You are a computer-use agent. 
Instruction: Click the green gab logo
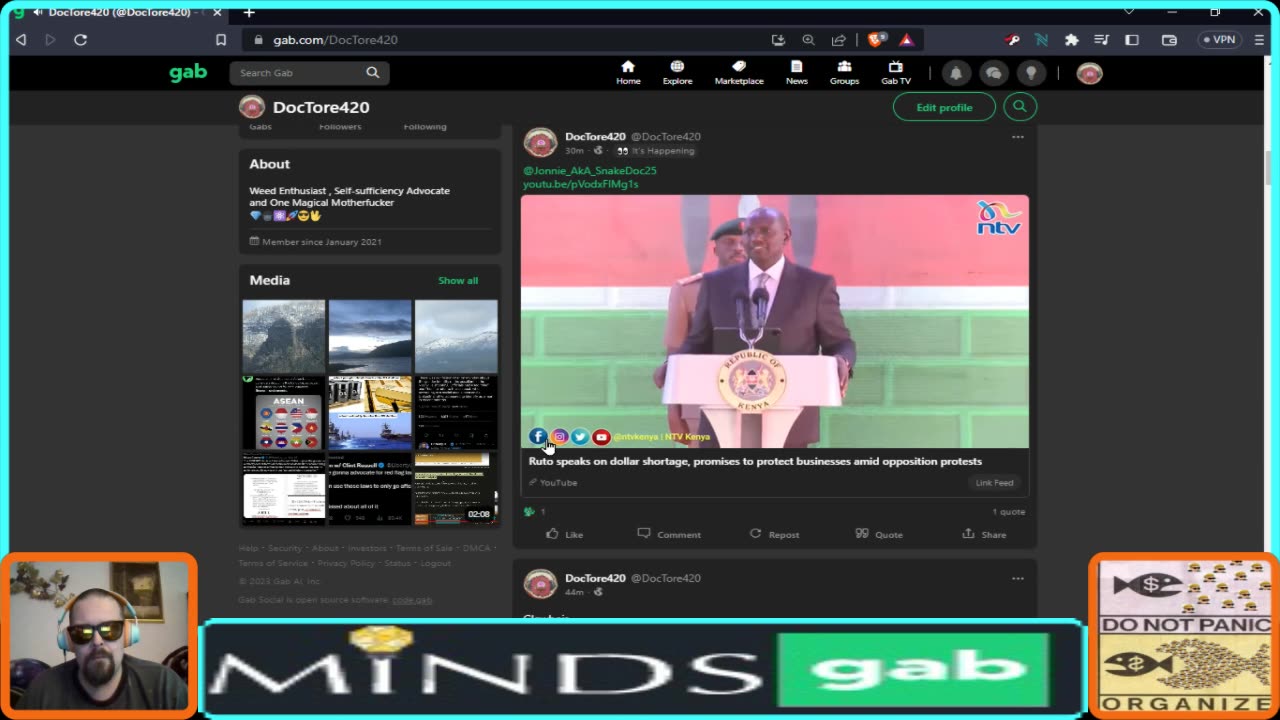click(188, 72)
